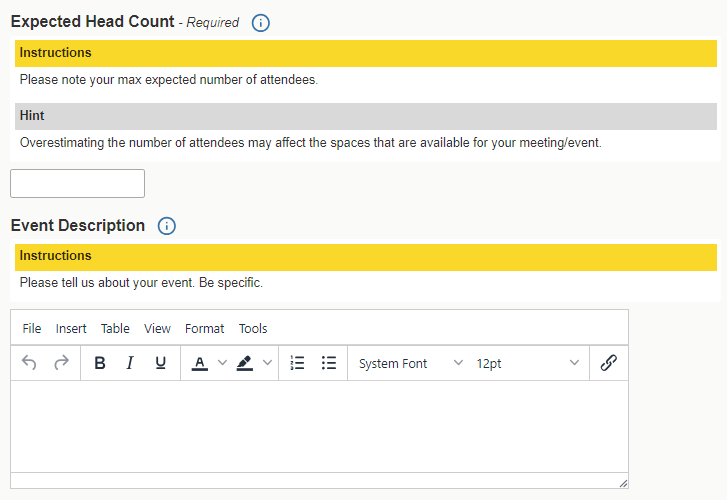
Task: Apply the text color button
Action: pyautogui.click(x=200, y=363)
